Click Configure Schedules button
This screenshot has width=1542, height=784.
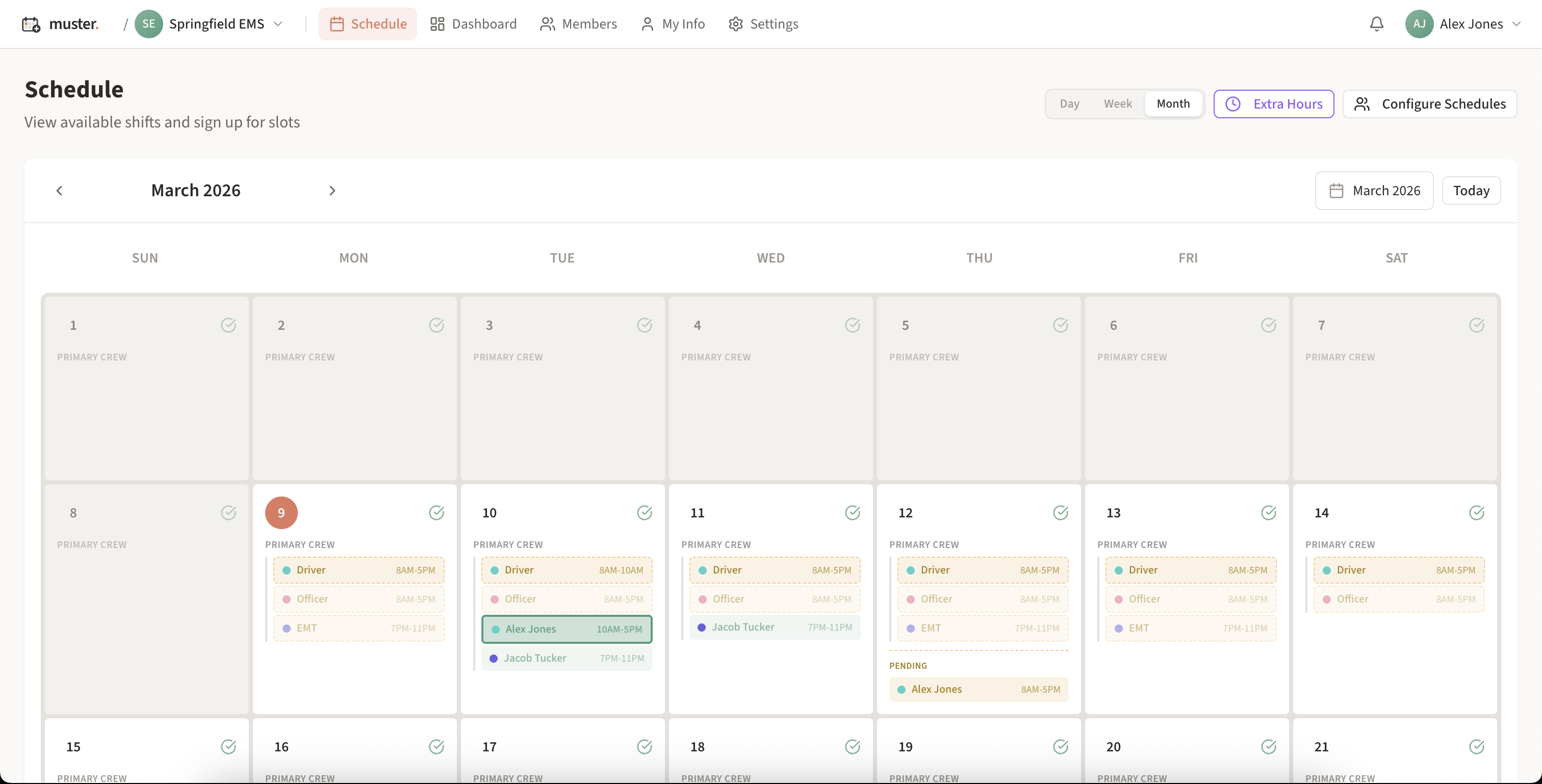[1429, 103]
